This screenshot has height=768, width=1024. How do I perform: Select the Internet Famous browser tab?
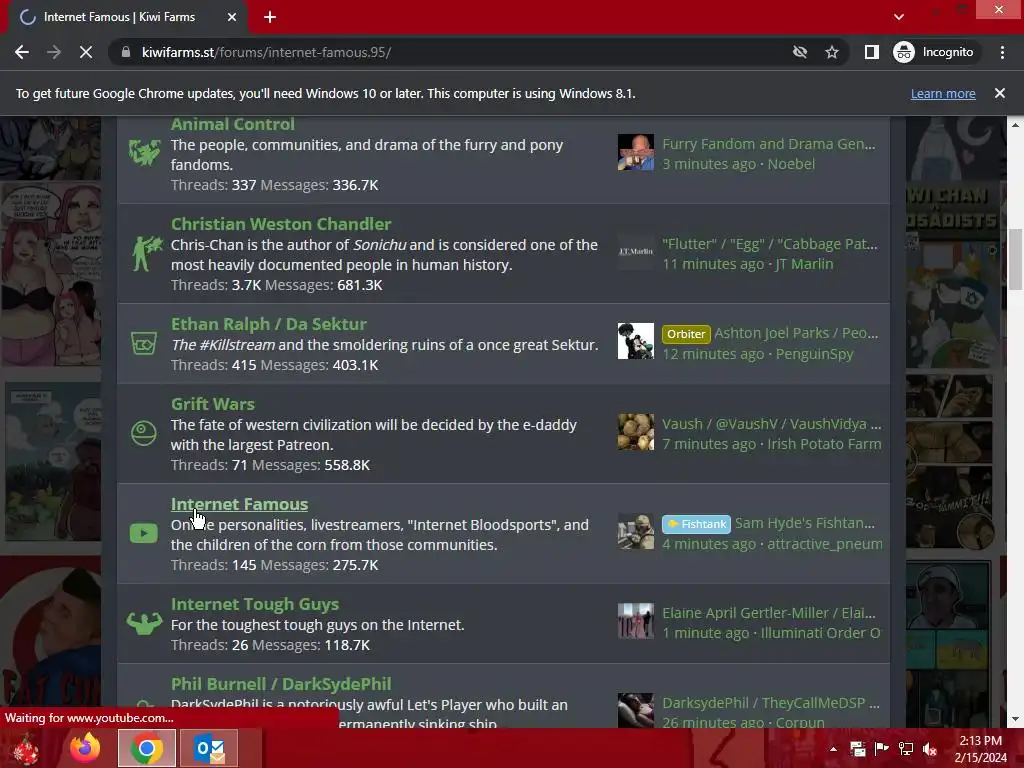pyautogui.click(x=124, y=18)
